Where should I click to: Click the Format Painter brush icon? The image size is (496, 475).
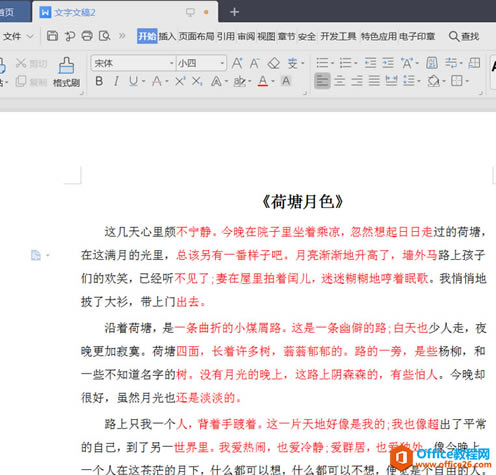66,65
